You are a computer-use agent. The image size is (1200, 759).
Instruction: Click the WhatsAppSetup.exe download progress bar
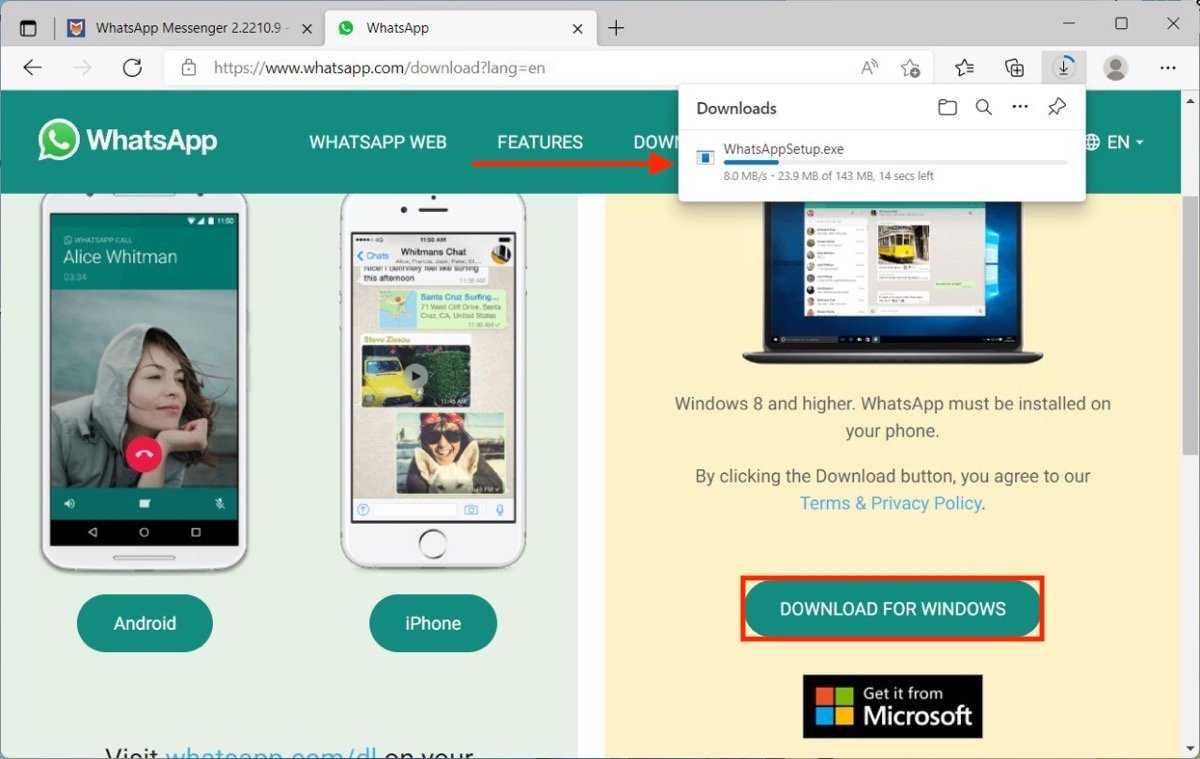[x=895, y=162]
